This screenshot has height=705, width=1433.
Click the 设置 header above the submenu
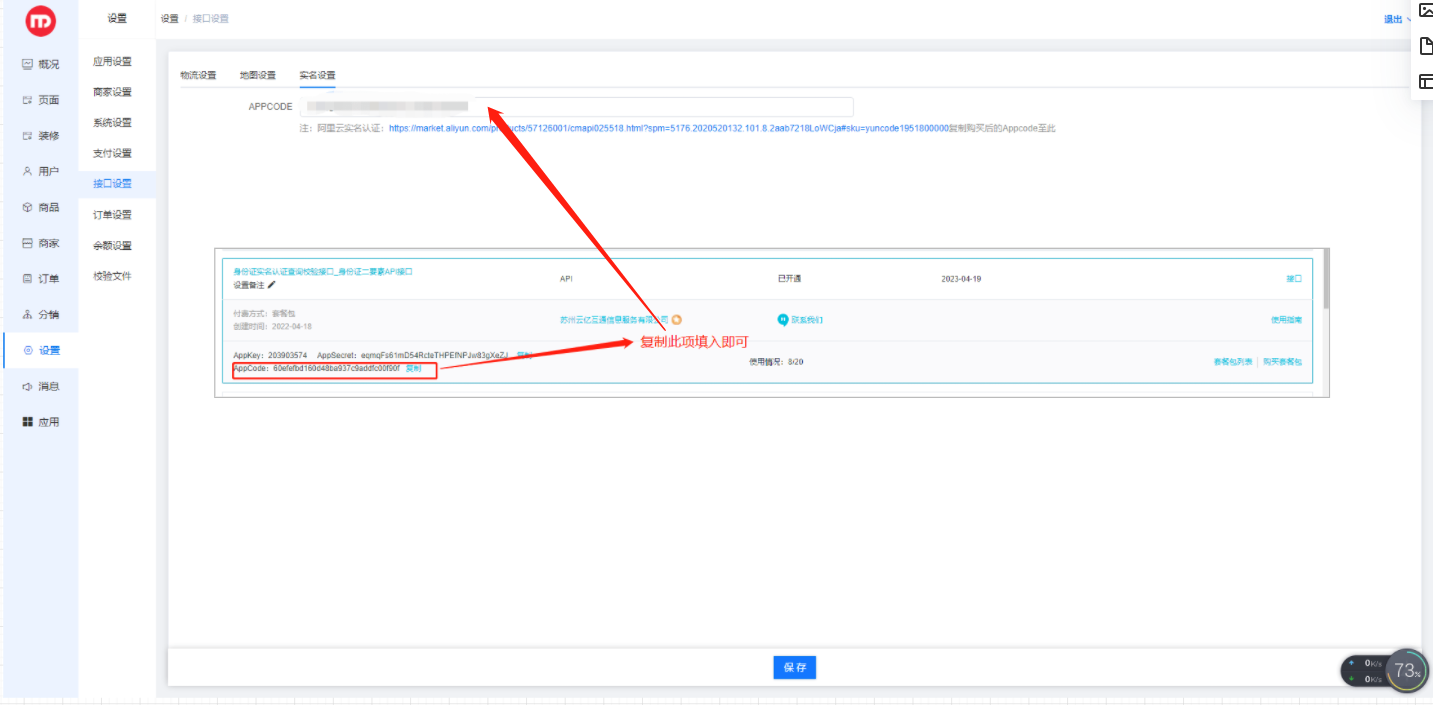tap(117, 18)
